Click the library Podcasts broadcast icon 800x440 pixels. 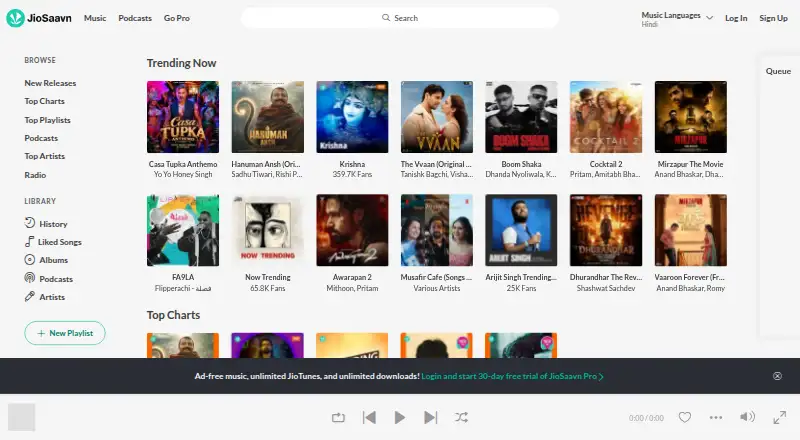click(30, 278)
